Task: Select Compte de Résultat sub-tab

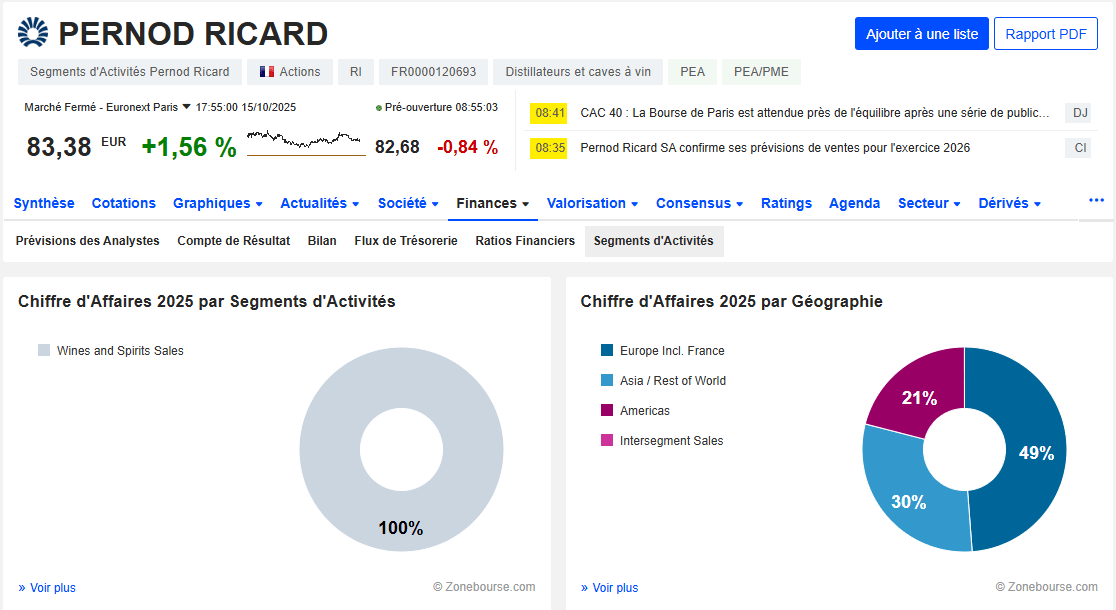Action: (233, 241)
